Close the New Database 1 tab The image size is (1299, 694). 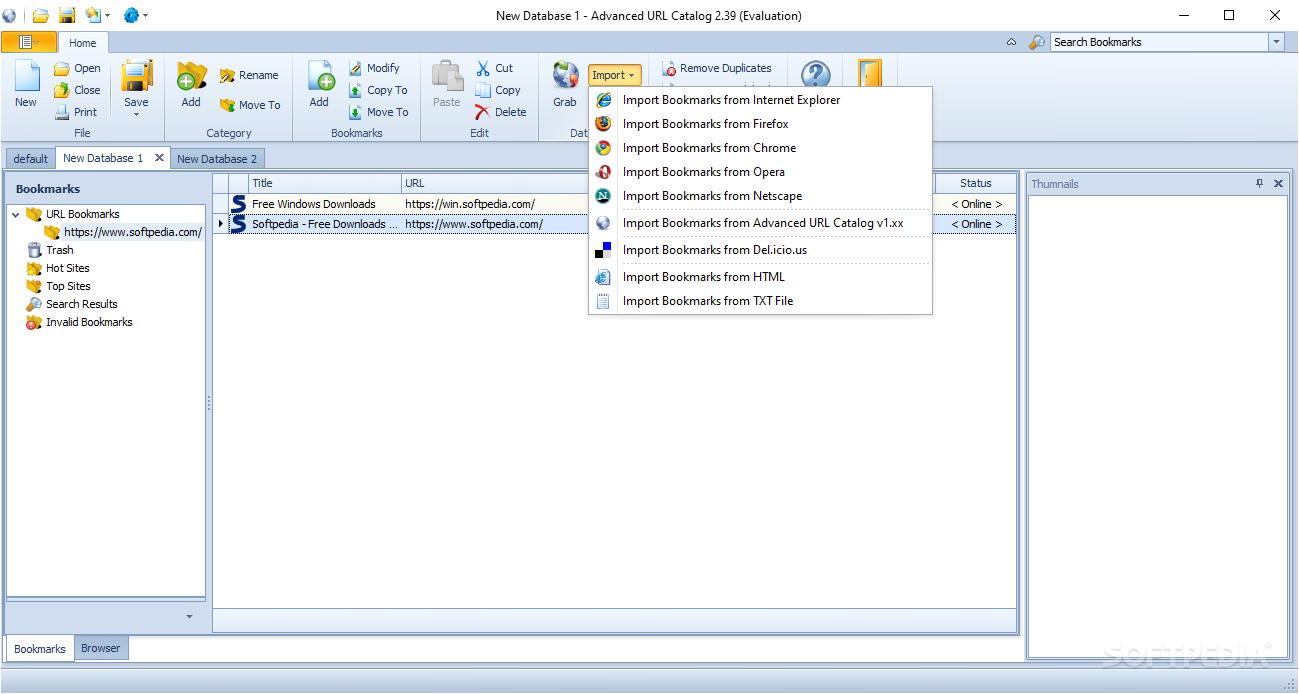(x=159, y=158)
